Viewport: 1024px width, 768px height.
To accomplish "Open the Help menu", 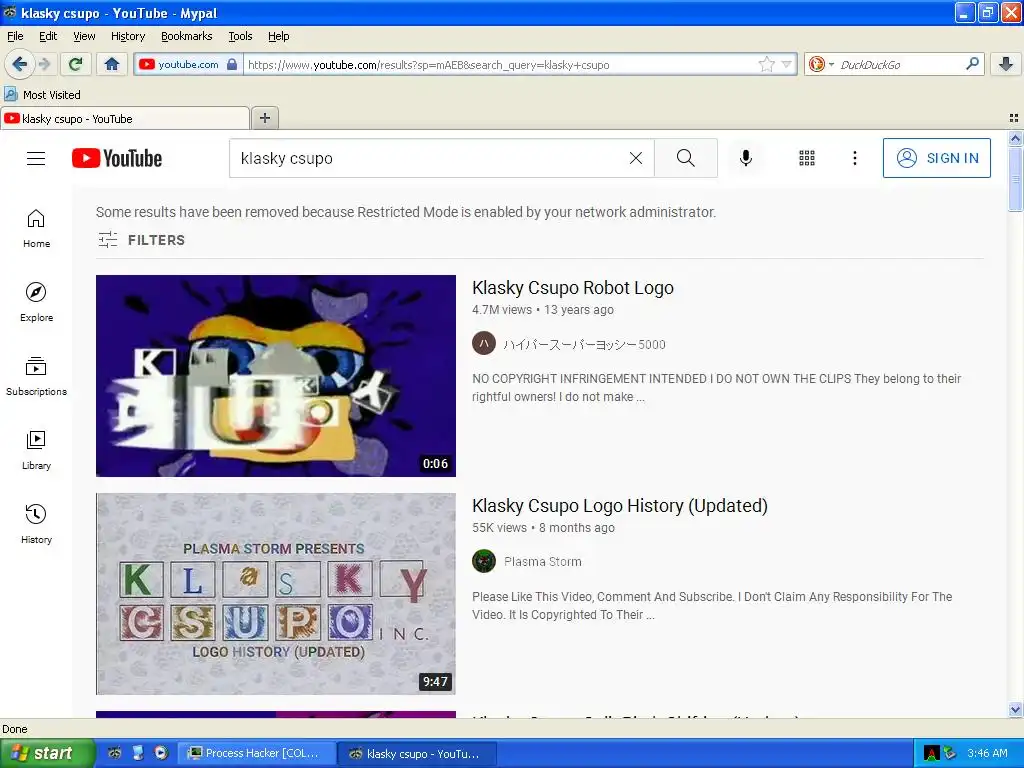I will point(278,36).
